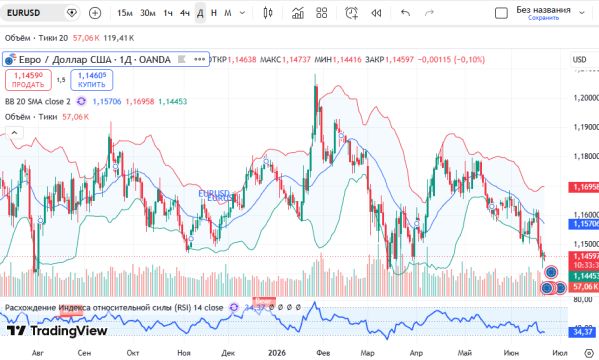Expand the layout name dropdown chevron
This screenshot has width=599, height=360.
pos(582,13)
